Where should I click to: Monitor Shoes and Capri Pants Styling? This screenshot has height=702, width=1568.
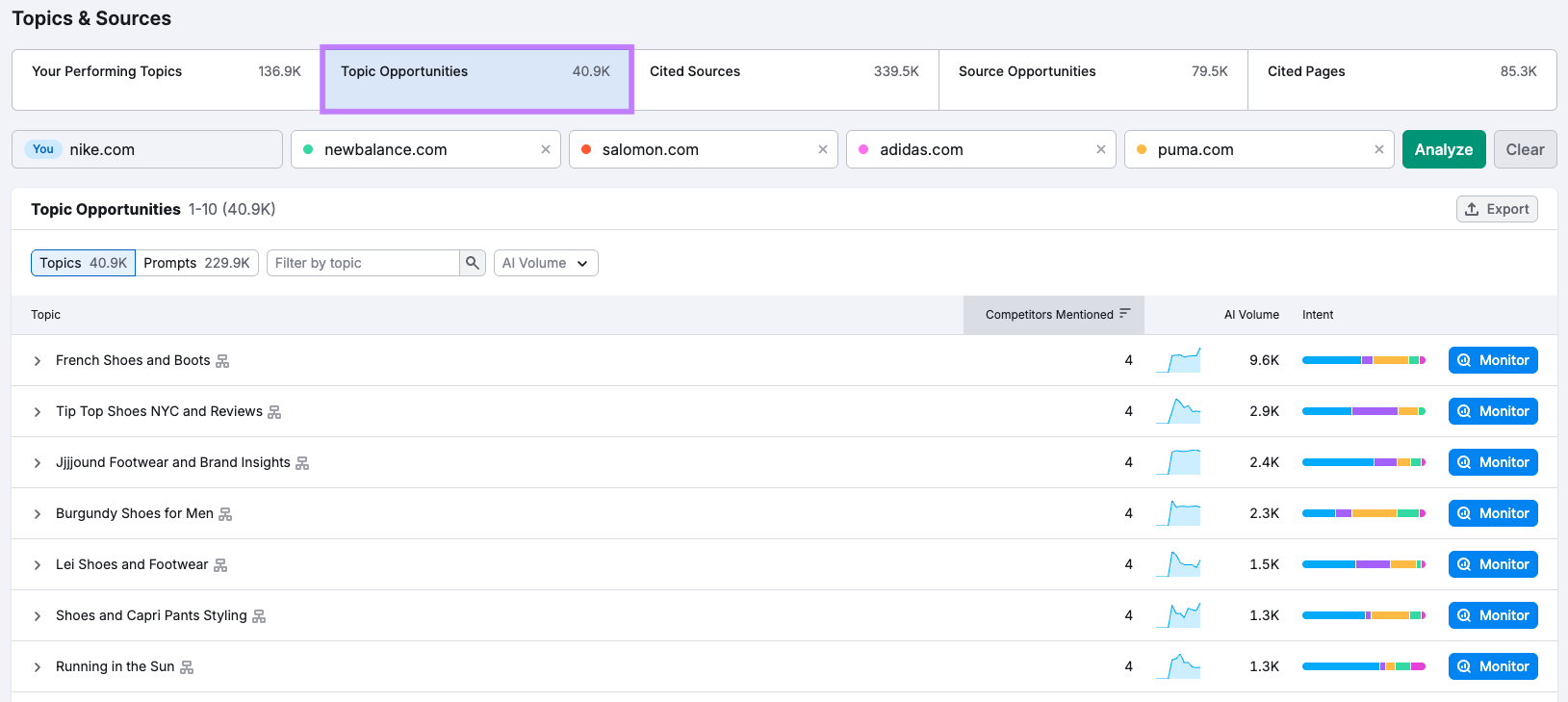(x=1493, y=615)
